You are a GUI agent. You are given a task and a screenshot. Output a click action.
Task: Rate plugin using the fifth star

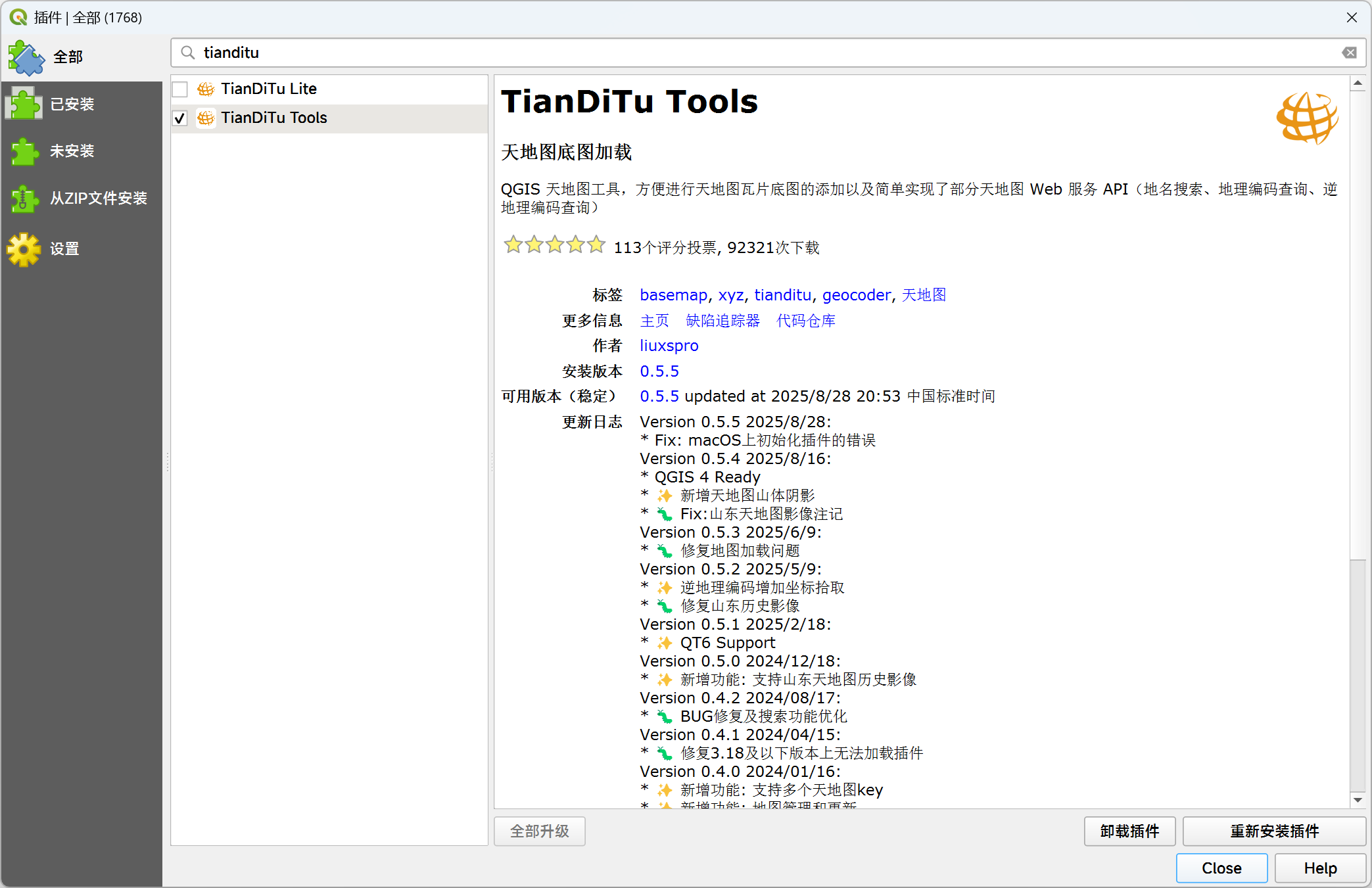point(596,245)
